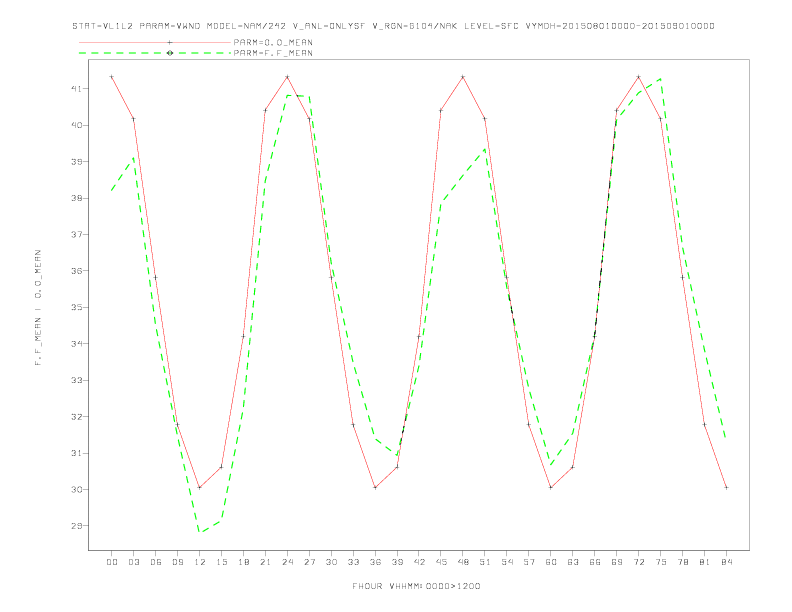The width and height of the screenshot is (792, 612).
Task: Click the 60 forecast hour x-axis label
Action: [551, 562]
